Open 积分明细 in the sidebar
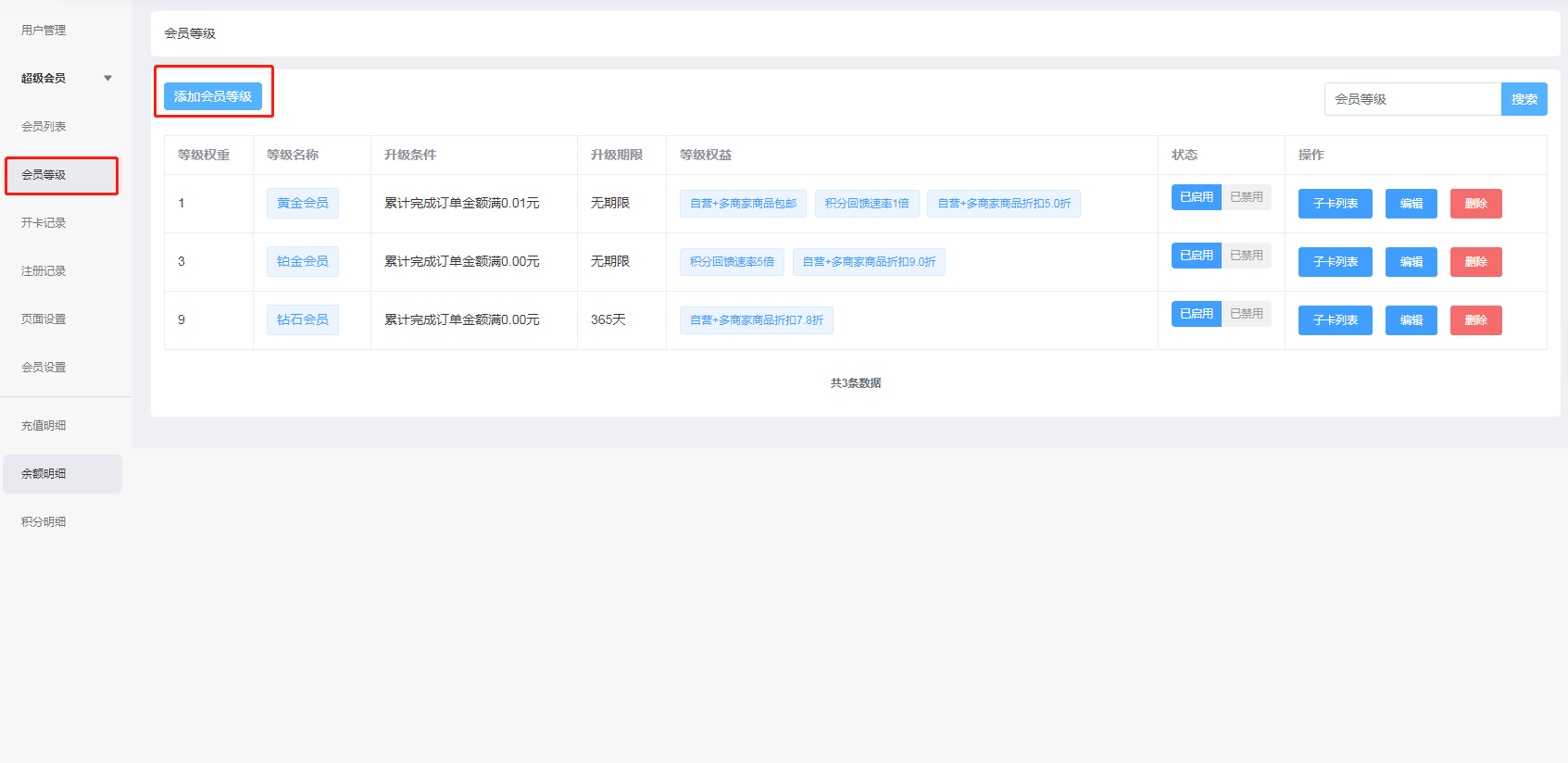1568x763 pixels. 44,522
